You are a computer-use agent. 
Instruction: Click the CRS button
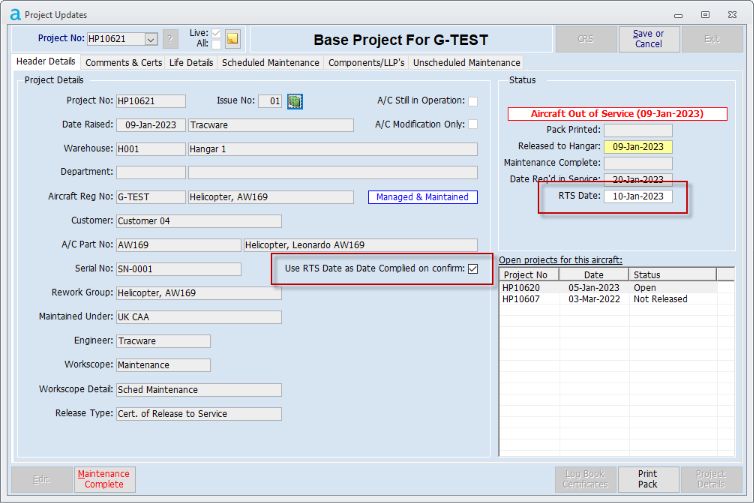(586, 39)
